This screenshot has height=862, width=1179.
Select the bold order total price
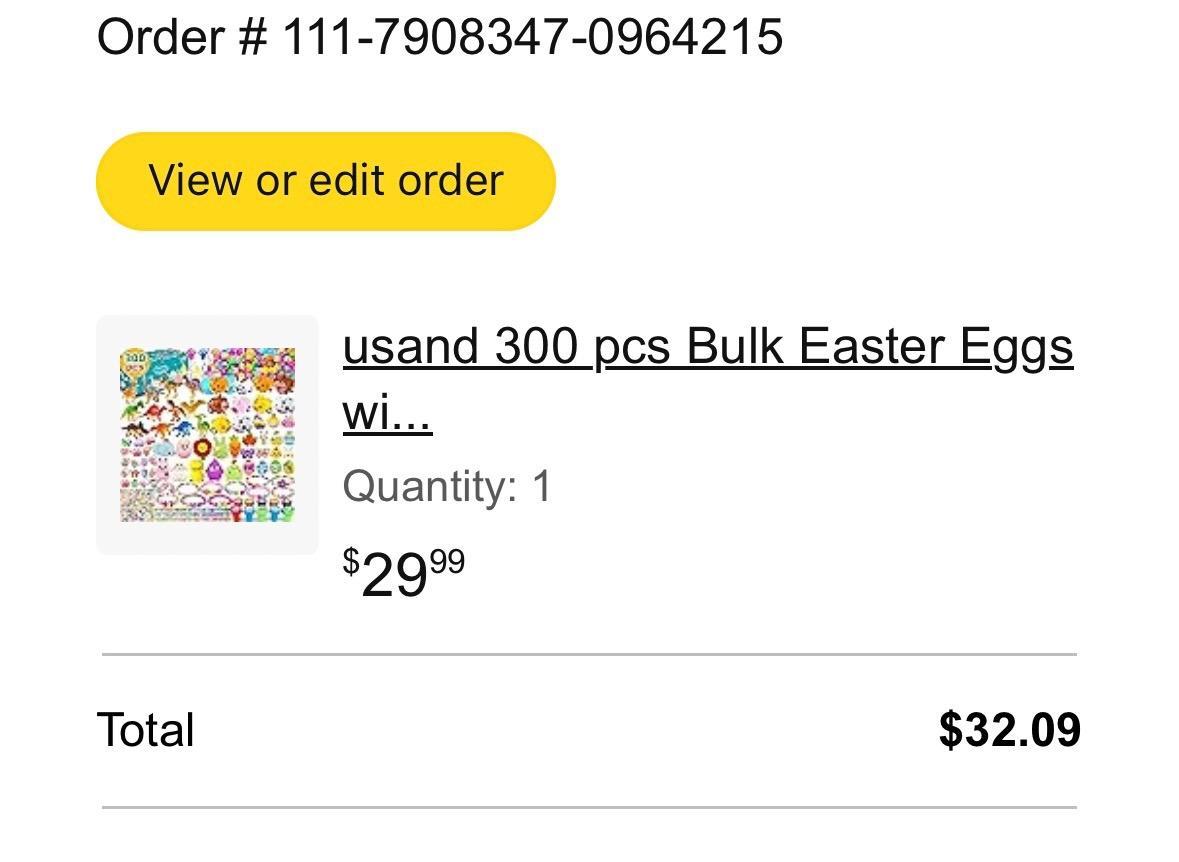click(1009, 730)
